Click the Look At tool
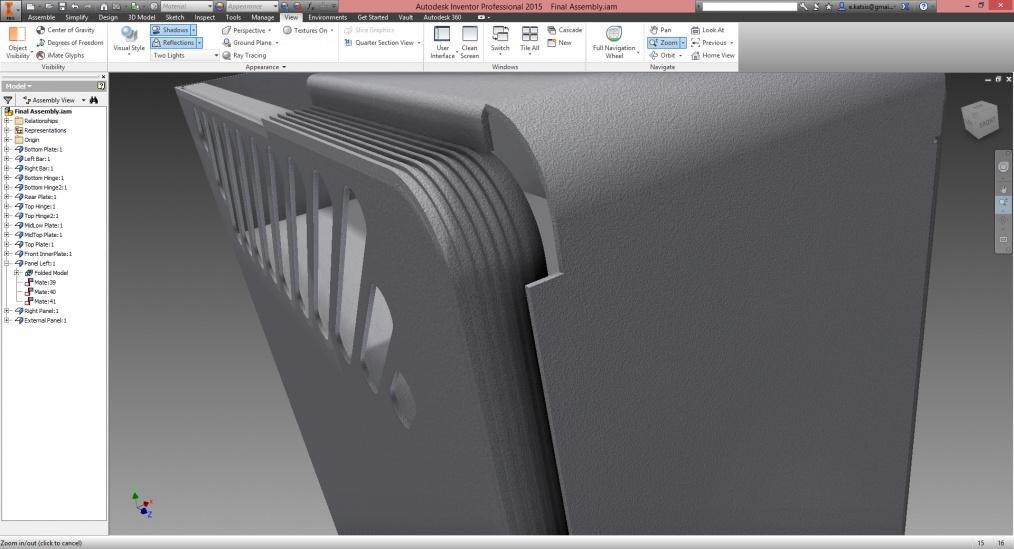The height and width of the screenshot is (549, 1014). pyautogui.click(x=707, y=30)
